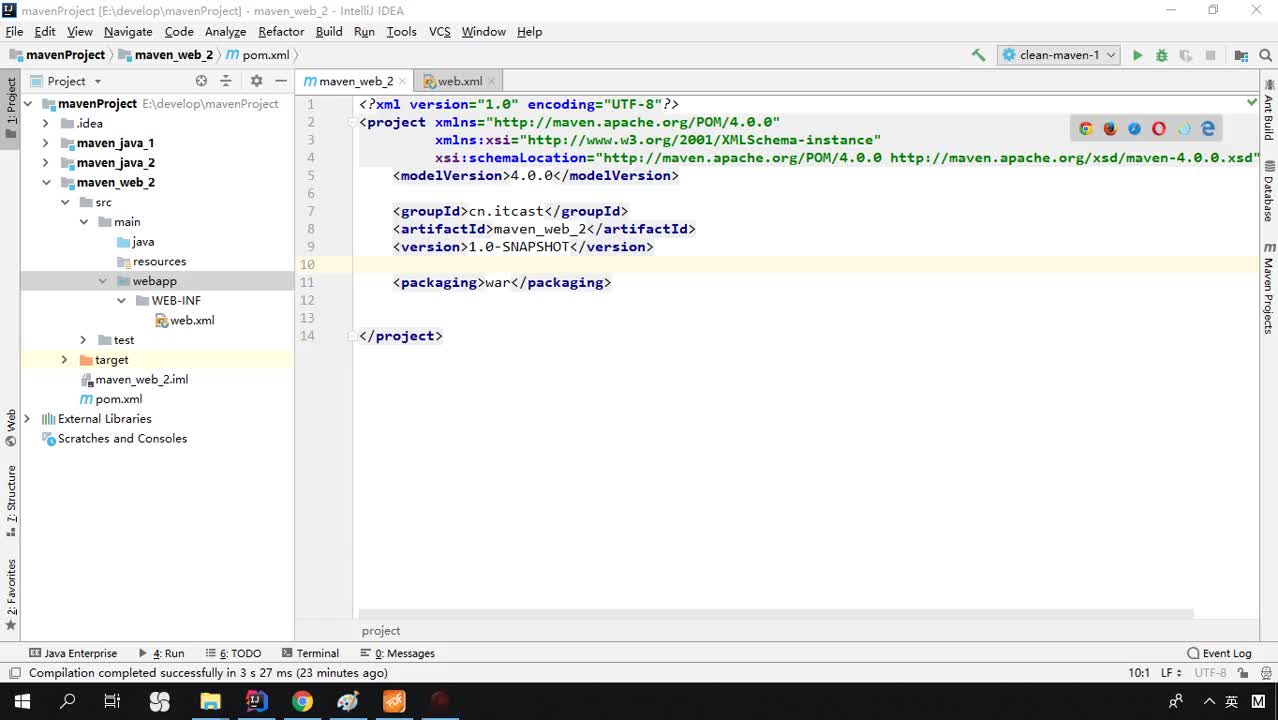Hide the Project tool window
1278x720 pixels.
281,81
